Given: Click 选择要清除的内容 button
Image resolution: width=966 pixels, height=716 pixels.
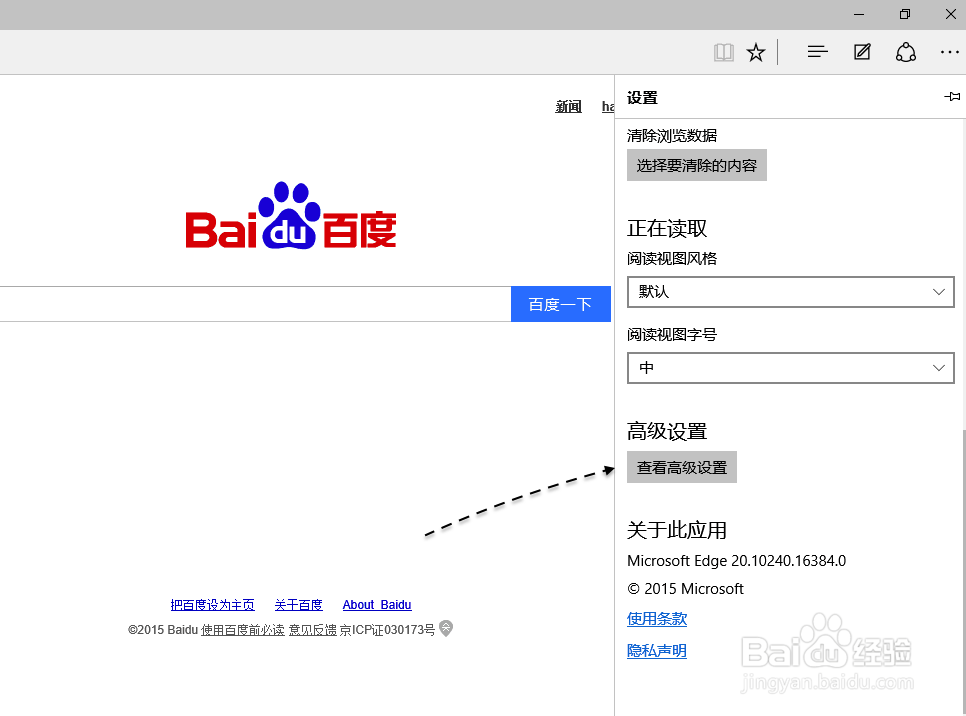Looking at the screenshot, I should coord(697,165).
